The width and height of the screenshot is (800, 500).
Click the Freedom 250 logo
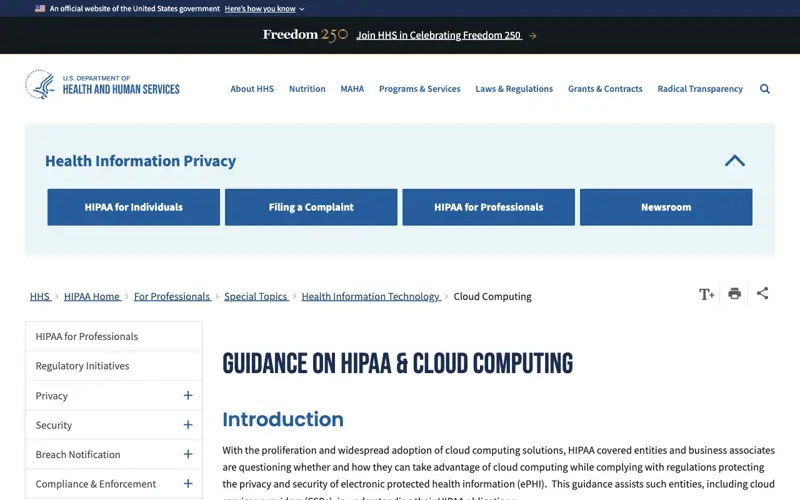305,35
